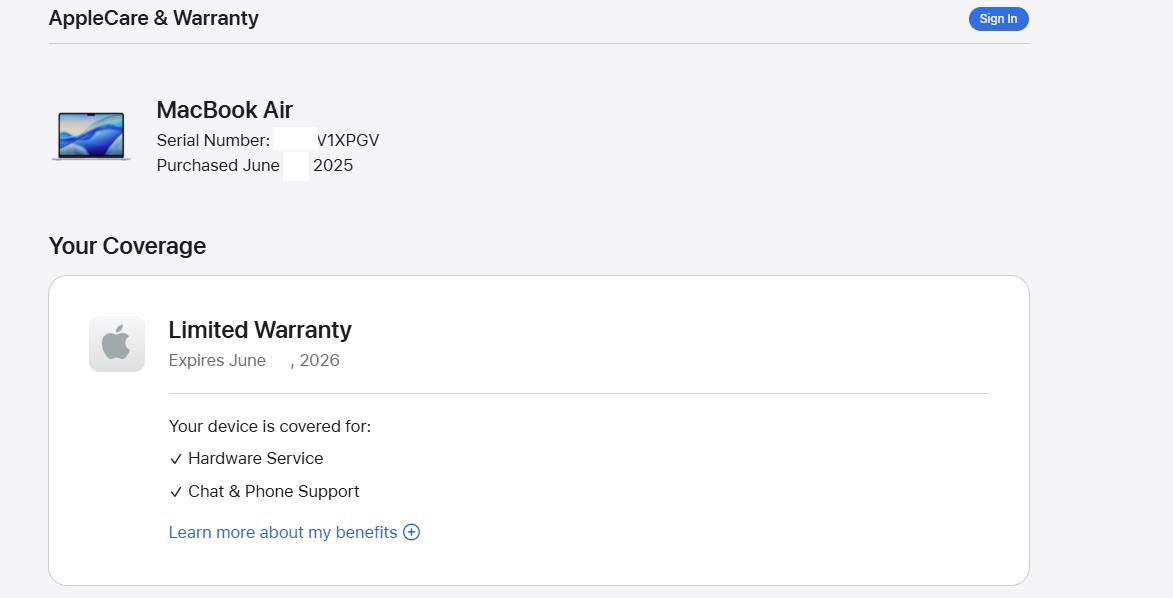Image resolution: width=1173 pixels, height=598 pixels.
Task: Click the checkmark beside Chat & Phone Support
Action: [x=176, y=492]
